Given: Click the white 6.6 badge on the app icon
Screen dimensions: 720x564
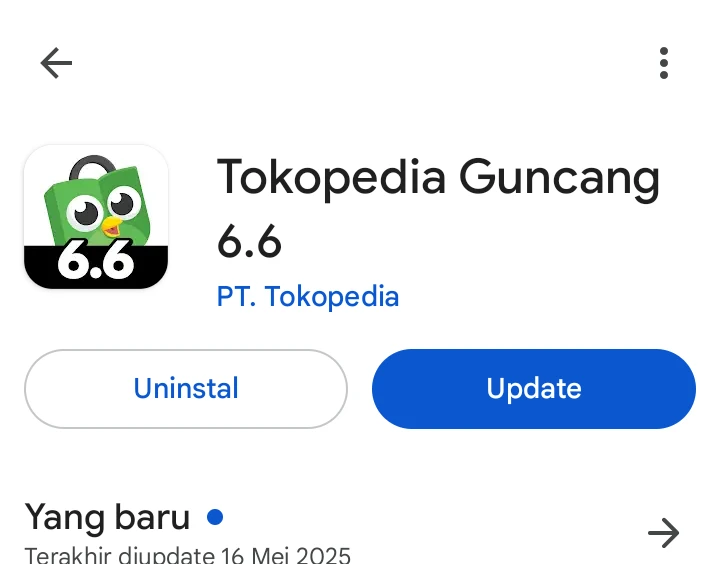Looking at the screenshot, I should 96,259.
